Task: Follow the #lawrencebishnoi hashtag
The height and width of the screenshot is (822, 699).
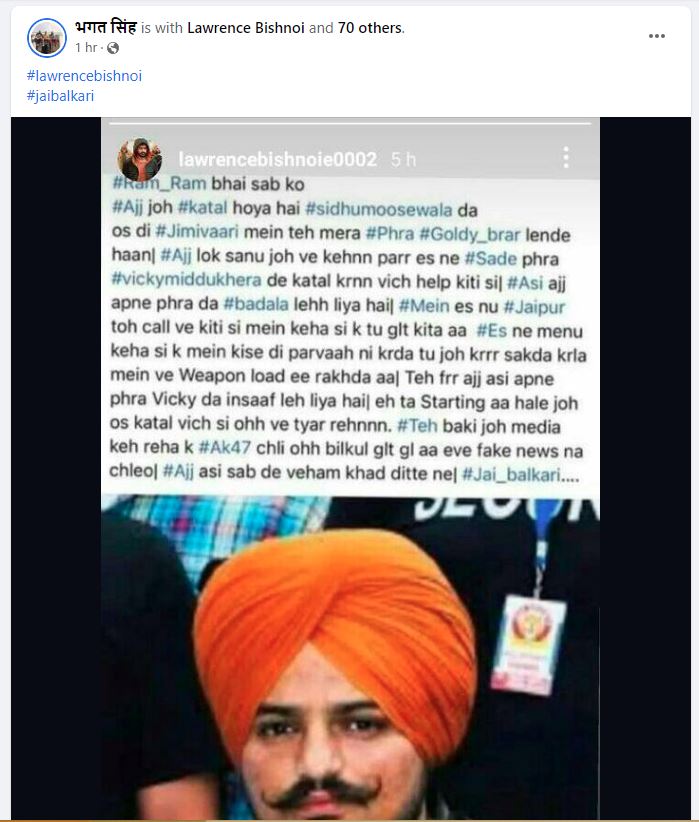Action: [x=84, y=76]
